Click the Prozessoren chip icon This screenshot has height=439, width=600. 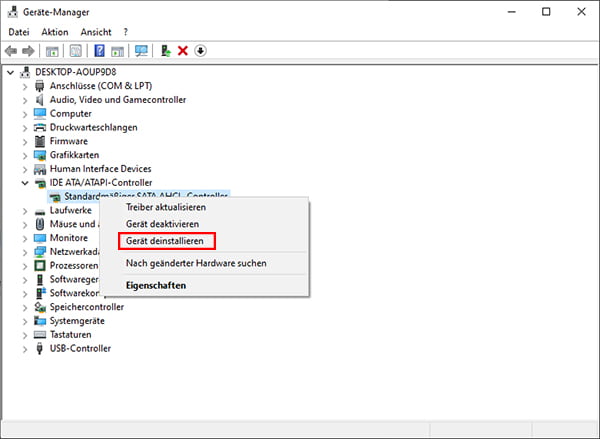point(40,266)
